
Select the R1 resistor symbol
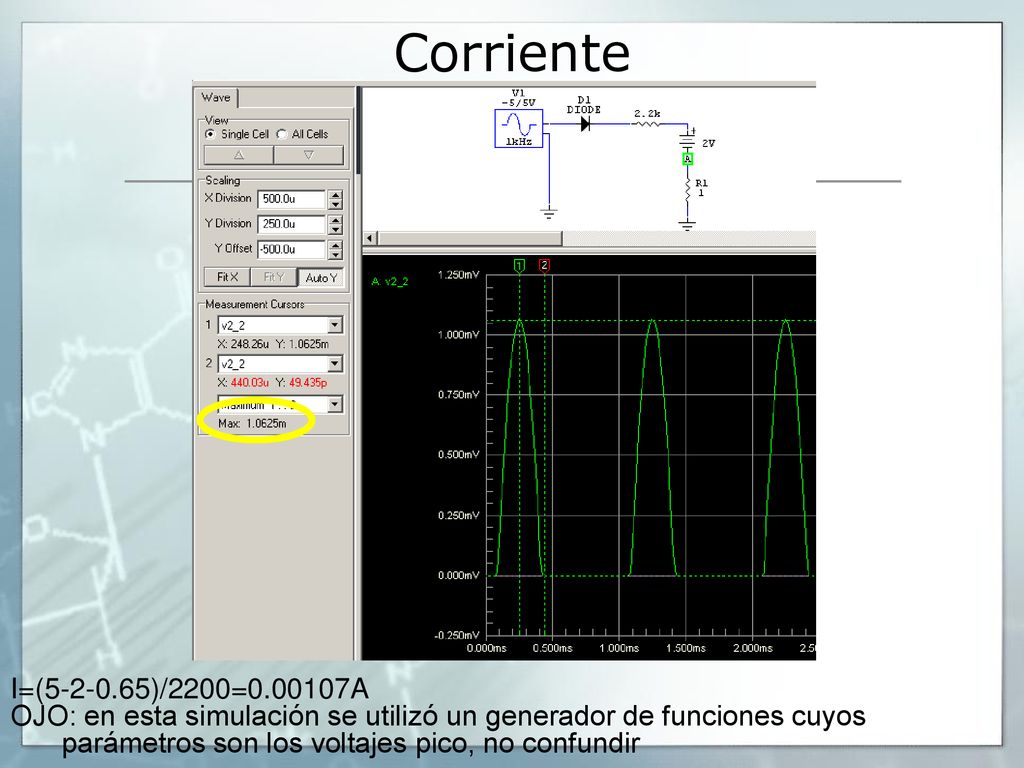687,191
